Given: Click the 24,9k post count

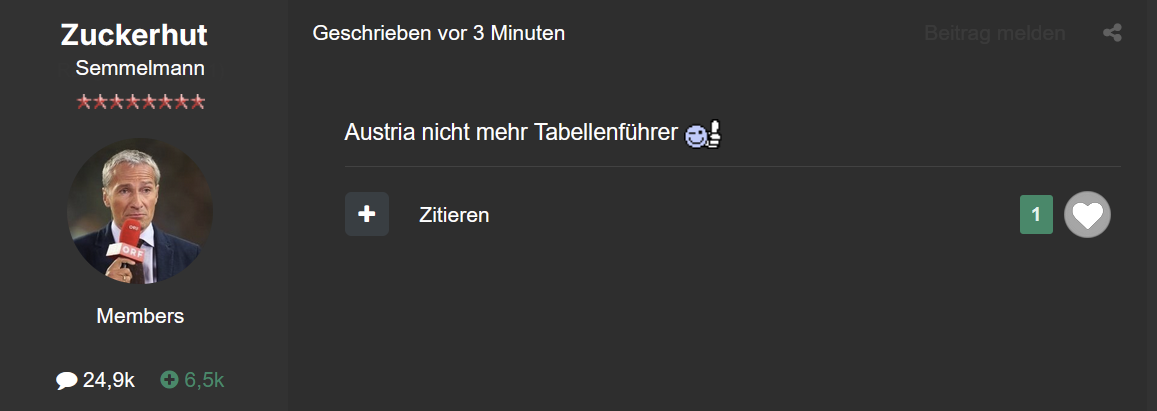Looking at the screenshot, I should tap(108, 381).
